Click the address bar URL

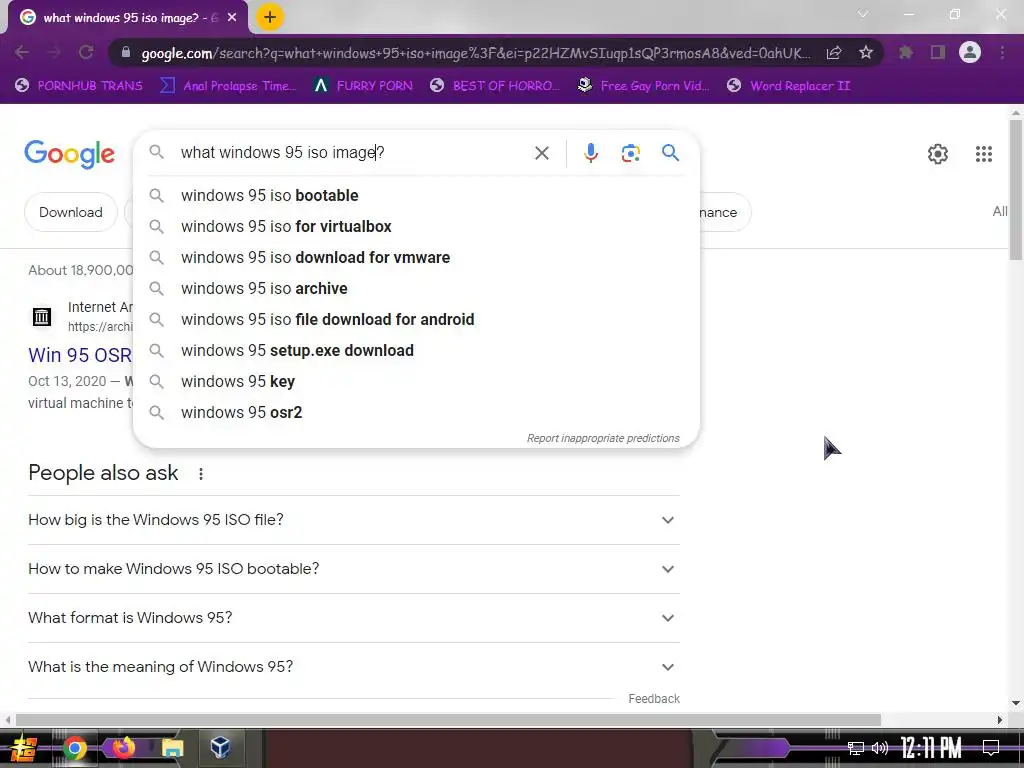point(475,53)
